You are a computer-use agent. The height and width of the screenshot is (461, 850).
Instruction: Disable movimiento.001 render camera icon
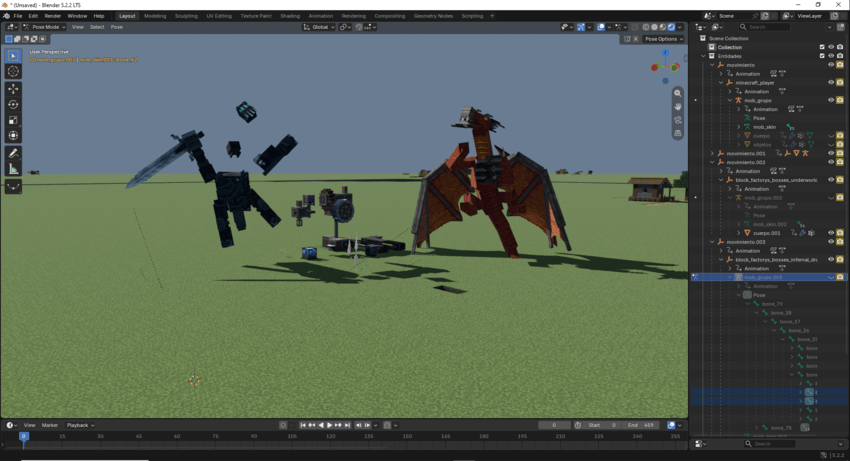[840, 153]
